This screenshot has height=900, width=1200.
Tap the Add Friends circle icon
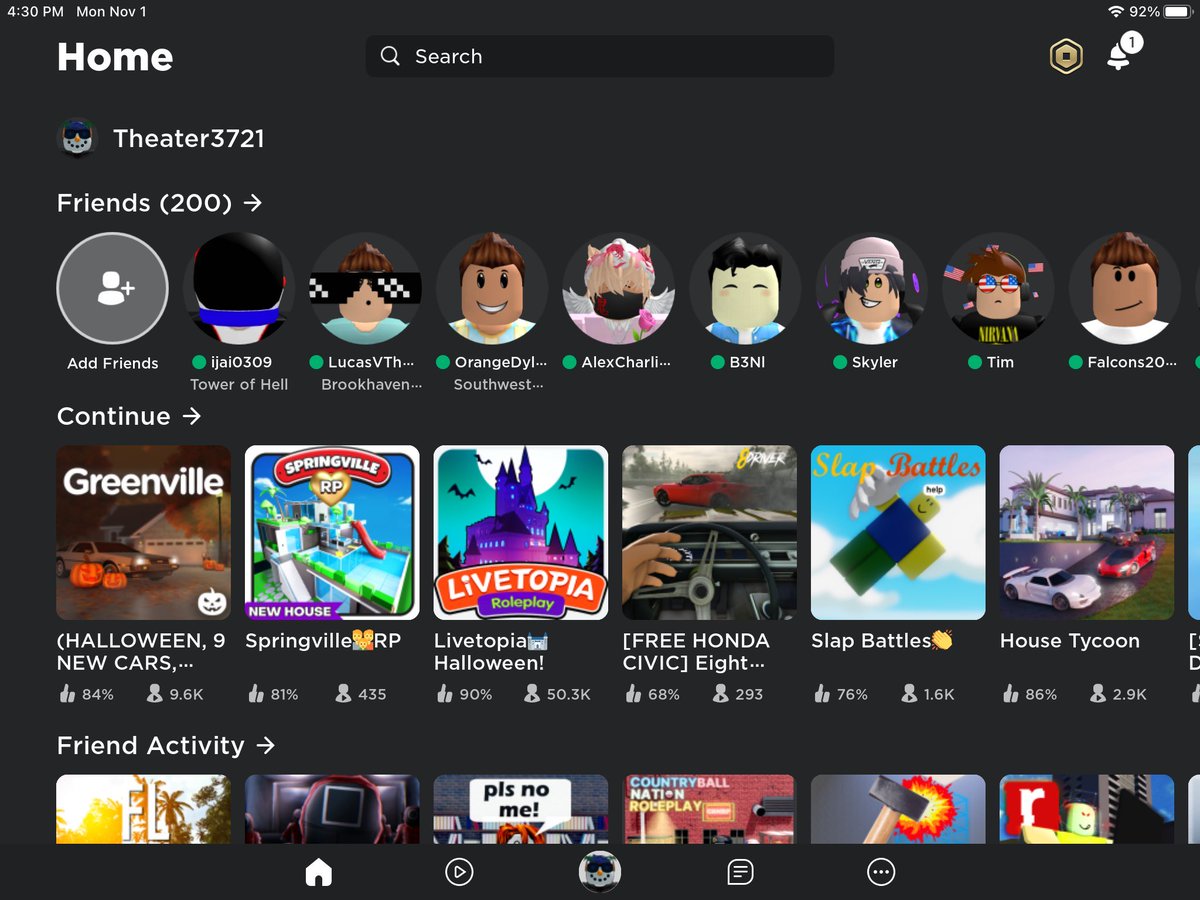click(x=113, y=289)
